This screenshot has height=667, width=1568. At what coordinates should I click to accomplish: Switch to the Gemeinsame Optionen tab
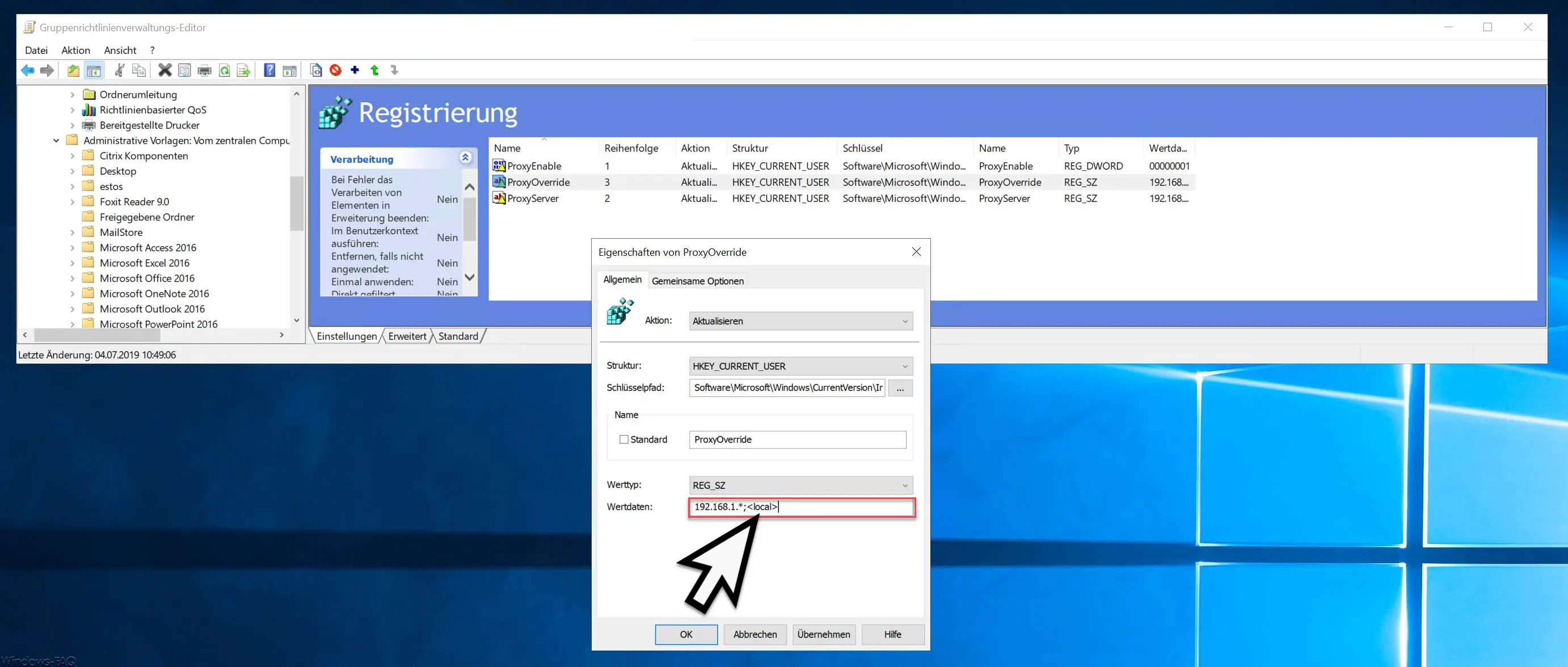[x=698, y=281]
